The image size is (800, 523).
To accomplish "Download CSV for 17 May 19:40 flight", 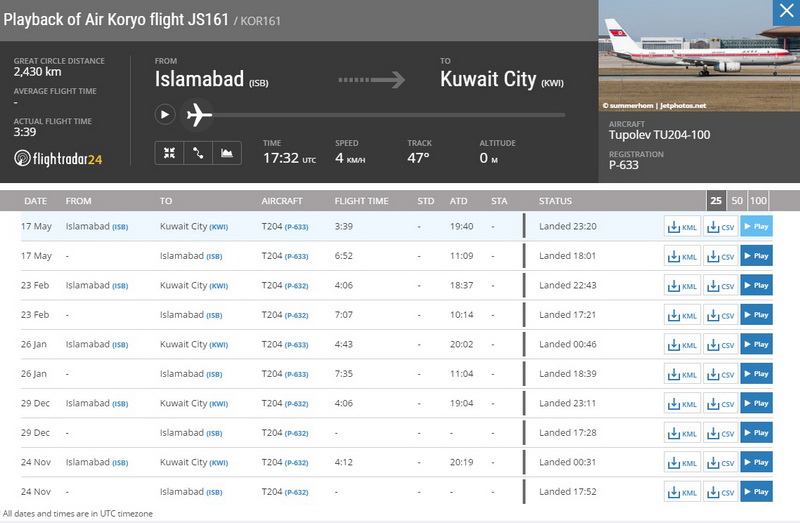I will 720,227.
